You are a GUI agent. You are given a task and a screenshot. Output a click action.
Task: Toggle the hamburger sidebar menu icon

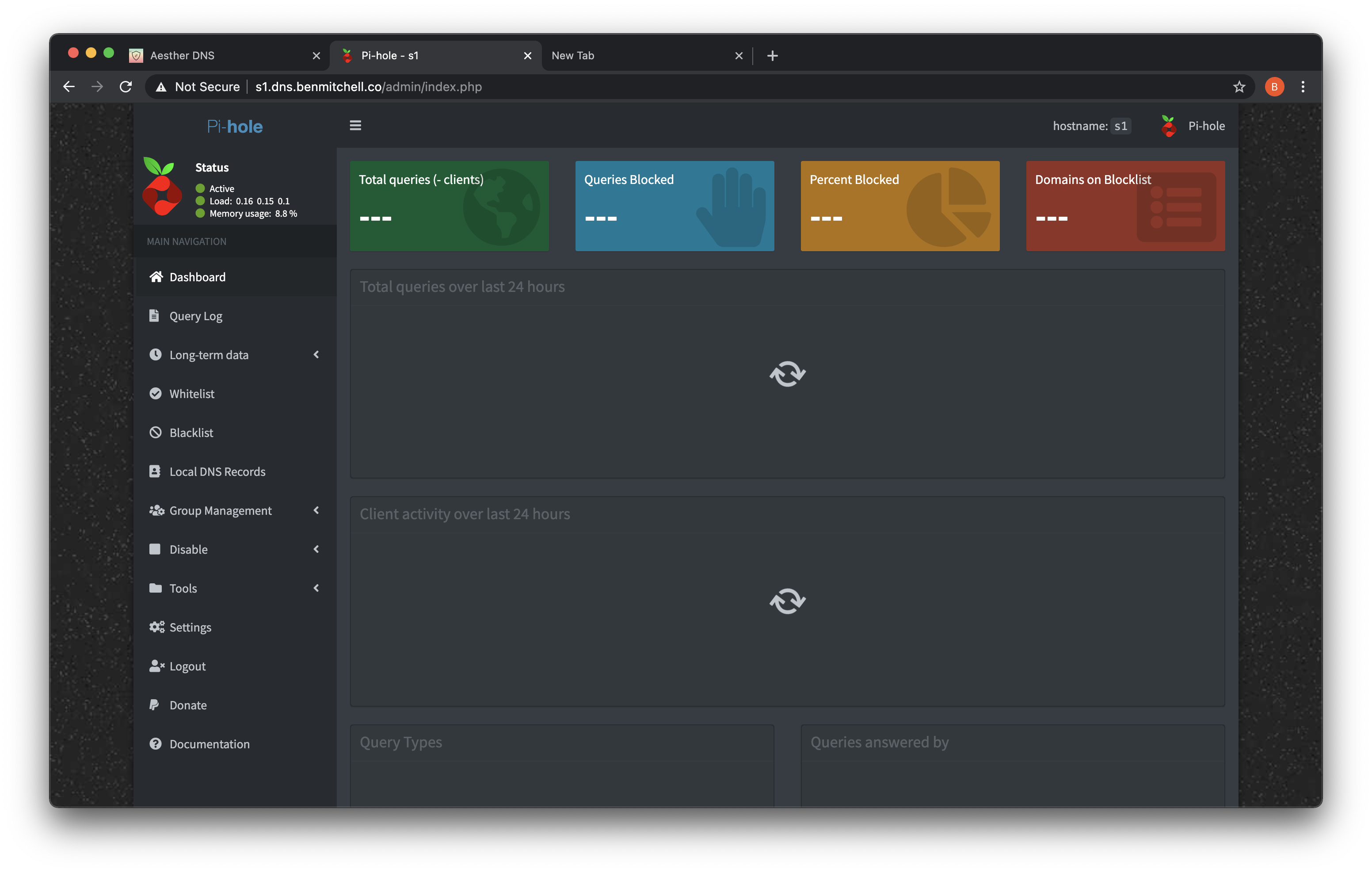click(x=355, y=126)
